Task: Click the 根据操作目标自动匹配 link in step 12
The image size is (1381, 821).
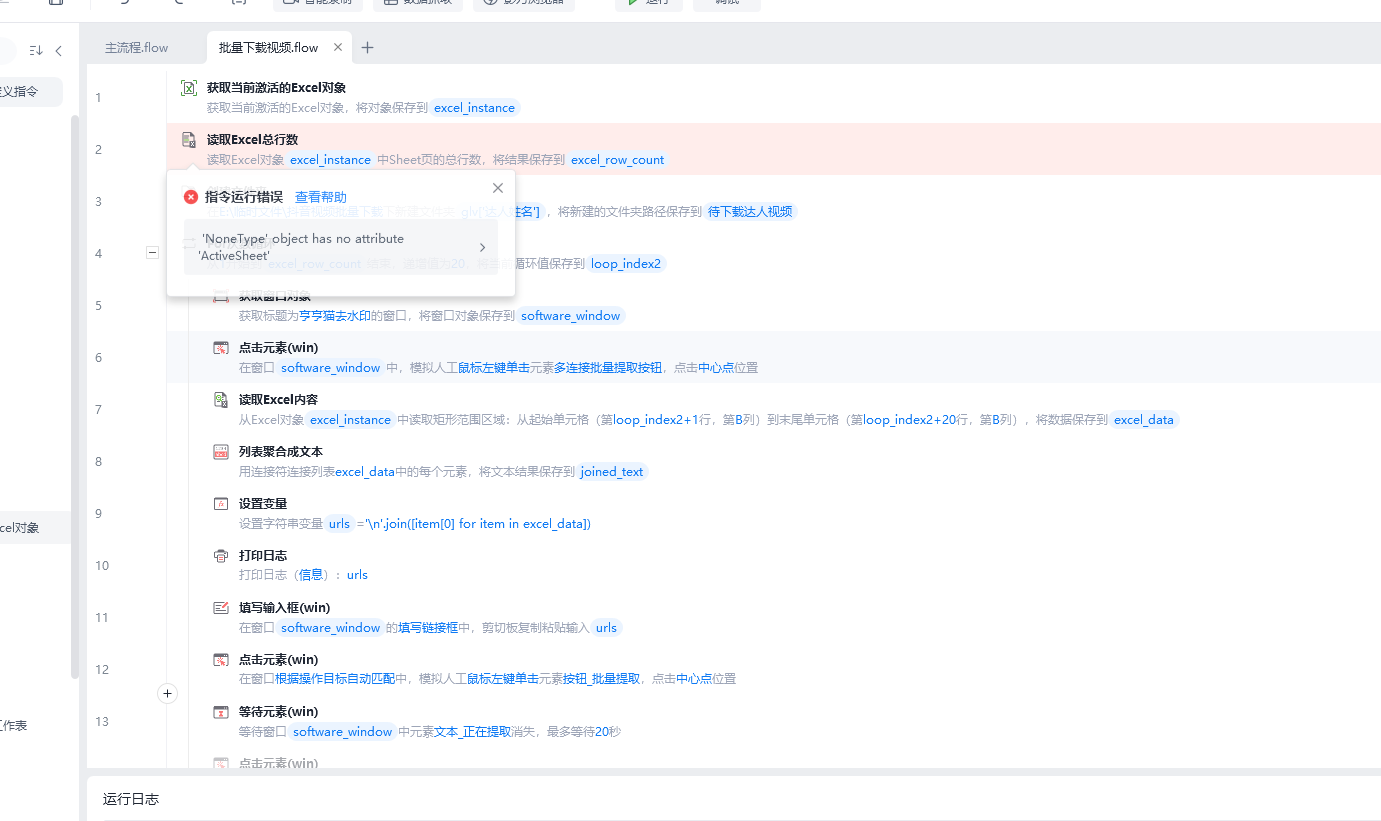Action: click(334, 679)
